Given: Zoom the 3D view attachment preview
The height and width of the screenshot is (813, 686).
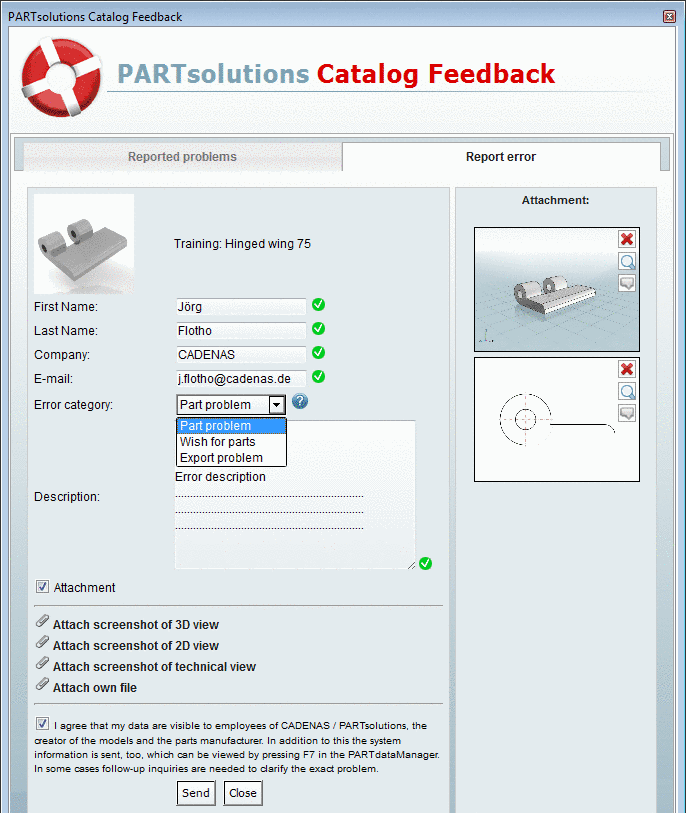Looking at the screenshot, I should [627, 261].
